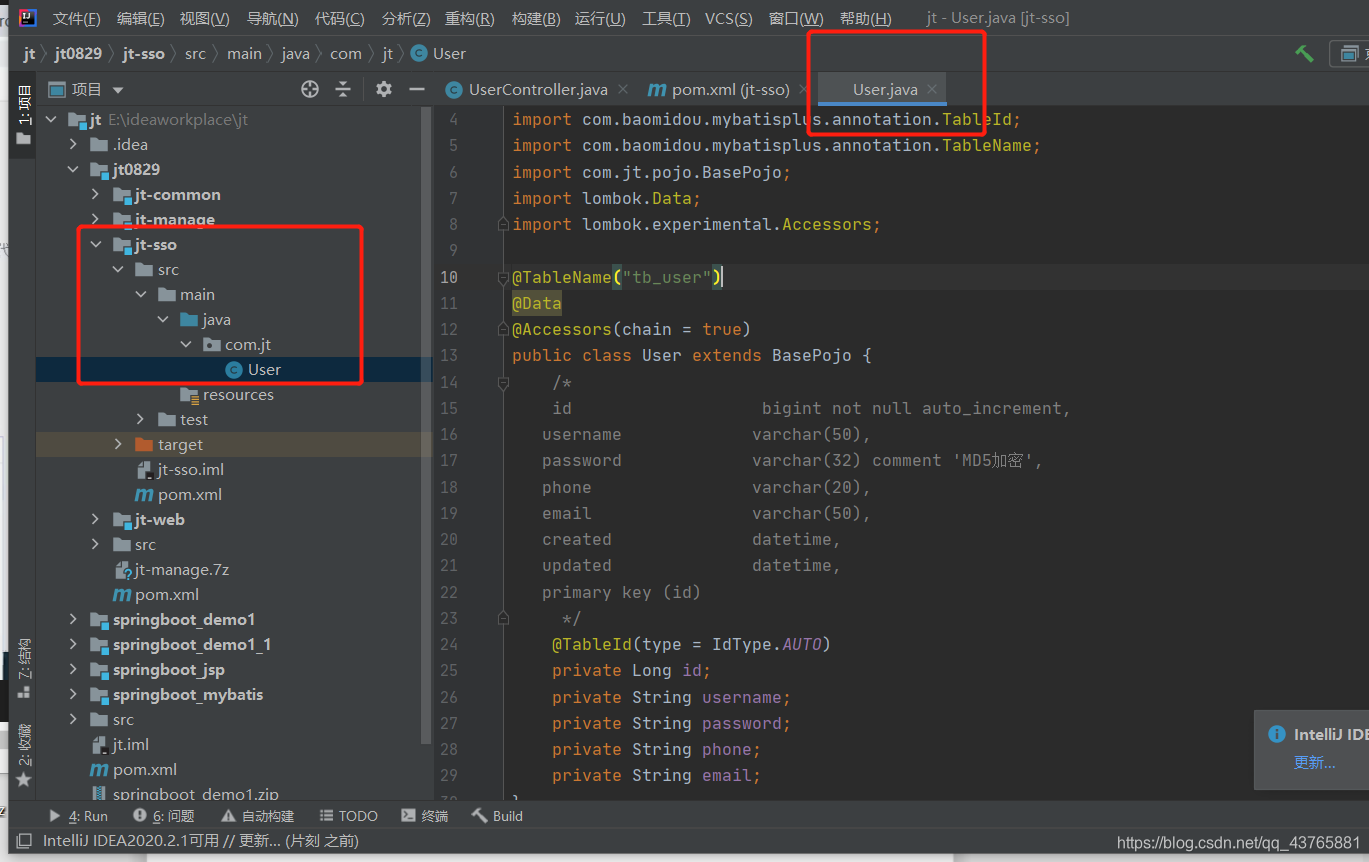This screenshot has width=1369, height=862.
Task: Collapse the jt0829 module folder
Action: [x=73, y=169]
